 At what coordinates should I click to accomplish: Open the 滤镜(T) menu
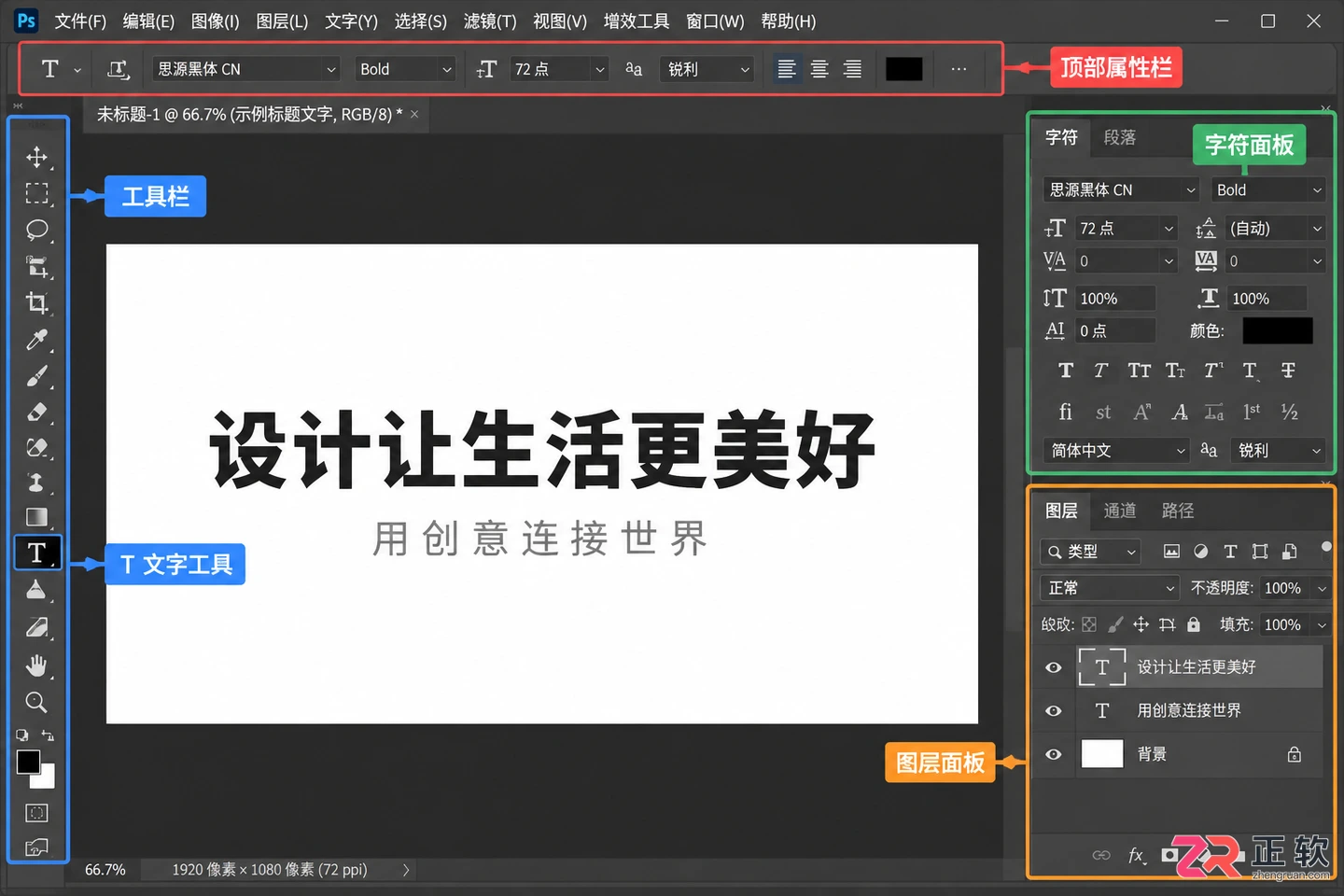490,21
